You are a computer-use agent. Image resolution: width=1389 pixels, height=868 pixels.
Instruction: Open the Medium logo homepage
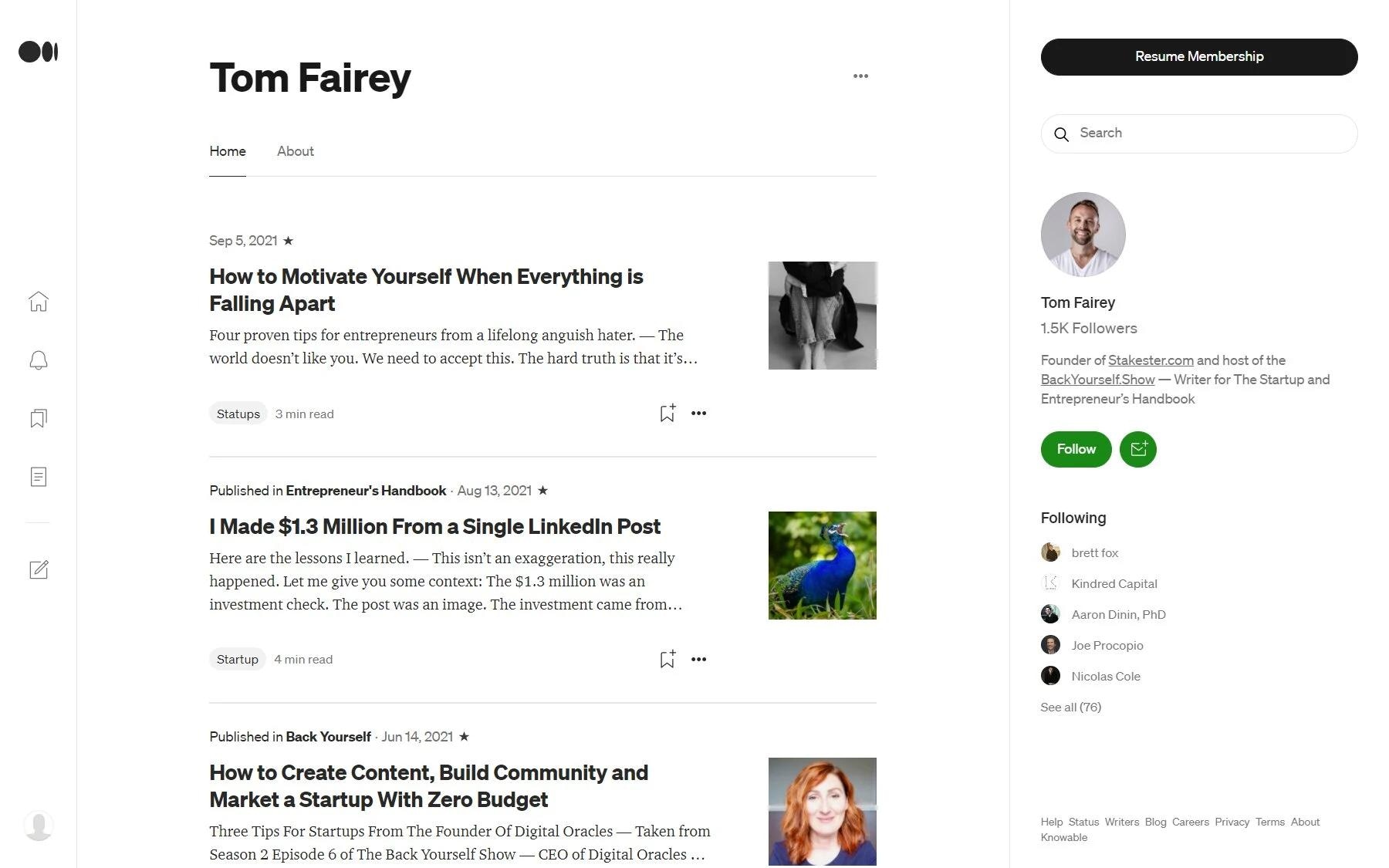tap(39, 52)
